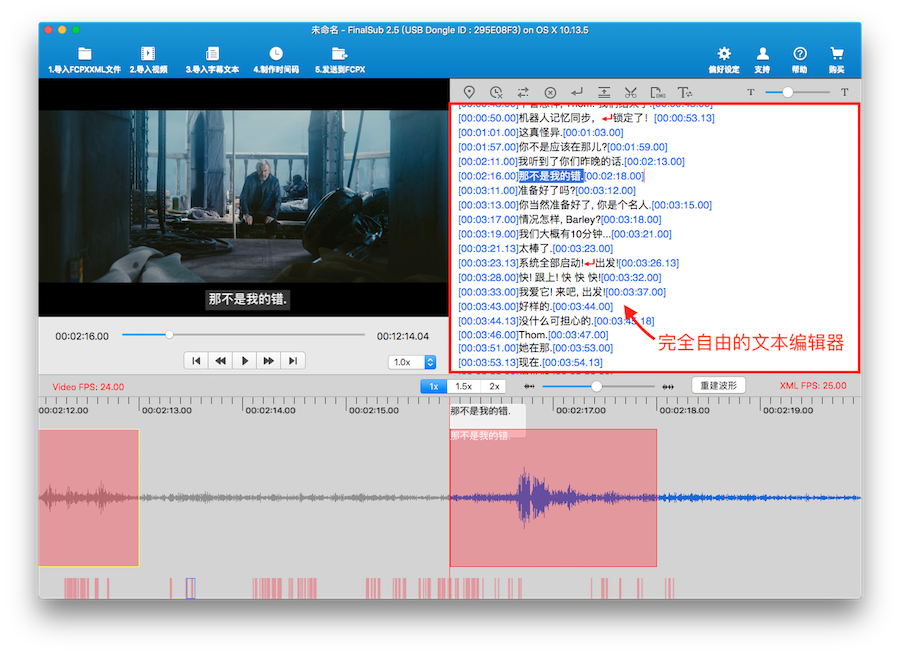Viewport: 900px width, 654px height.
Task: Open the 购买 purchase cart
Action: (836, 59)
